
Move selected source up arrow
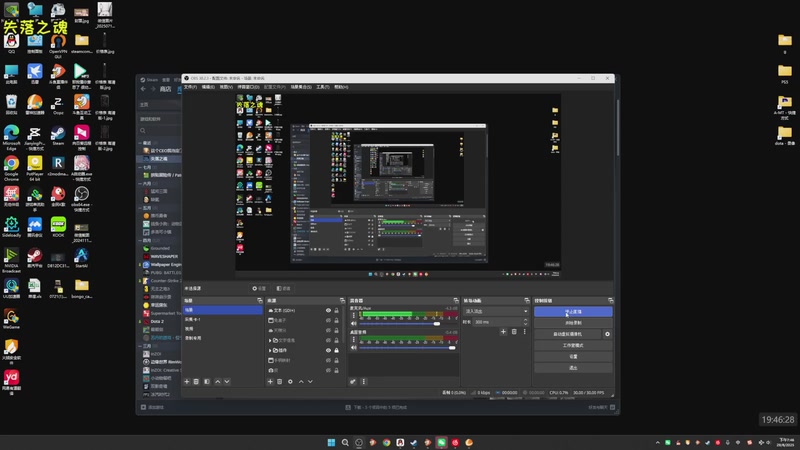[x=301, y=382]
